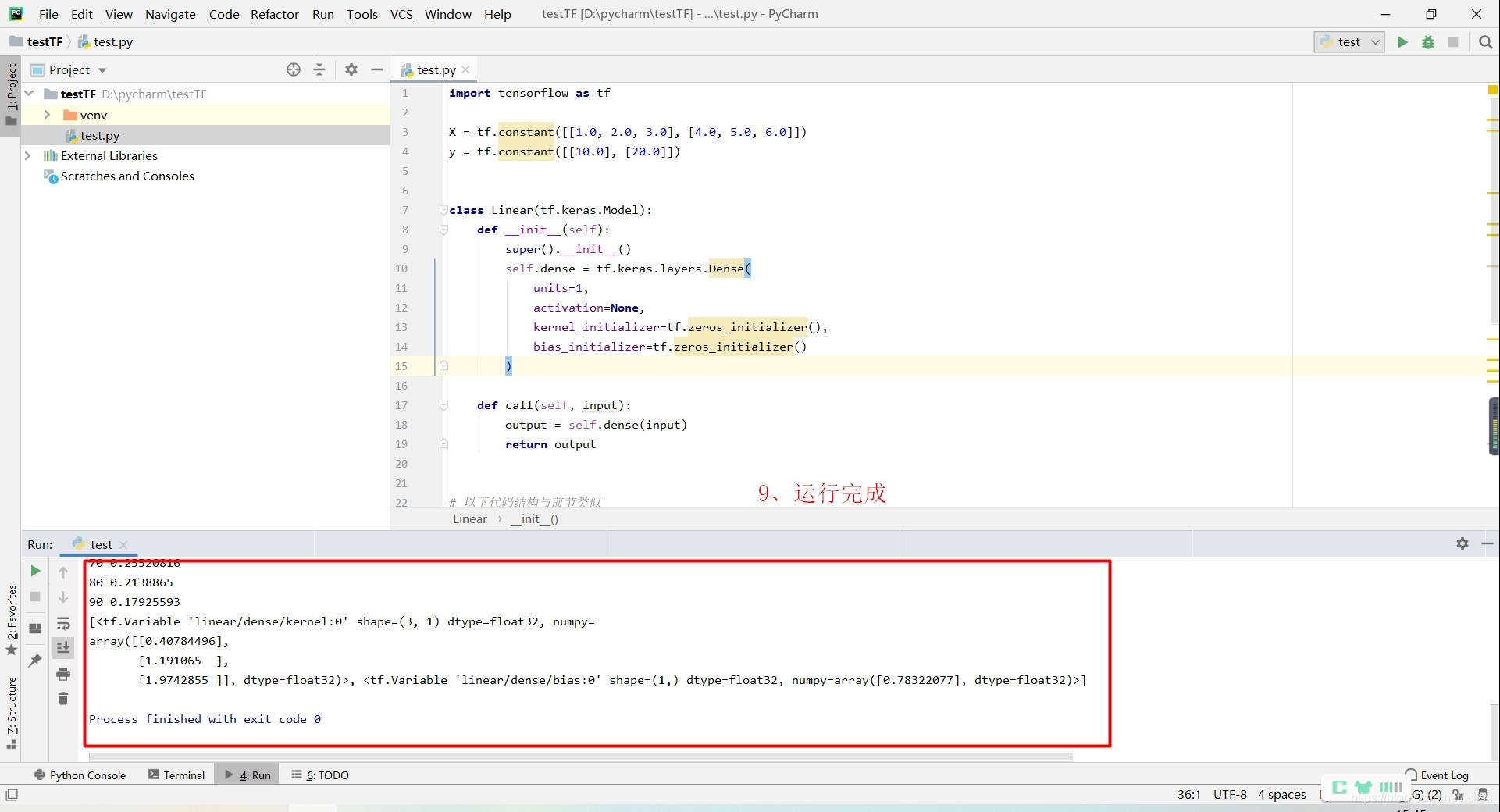The height and width of the screenshot is (812, 1500).
Task: Open the Code menu
Action: pyautogui.click(x=224, y=14)
